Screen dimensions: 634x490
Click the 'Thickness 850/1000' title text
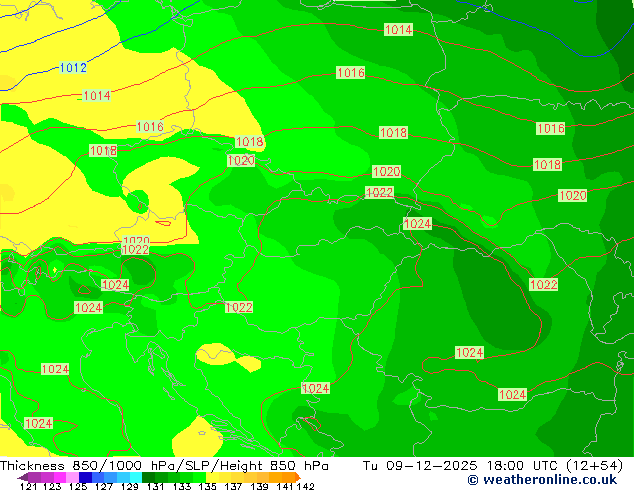(71, 466)
